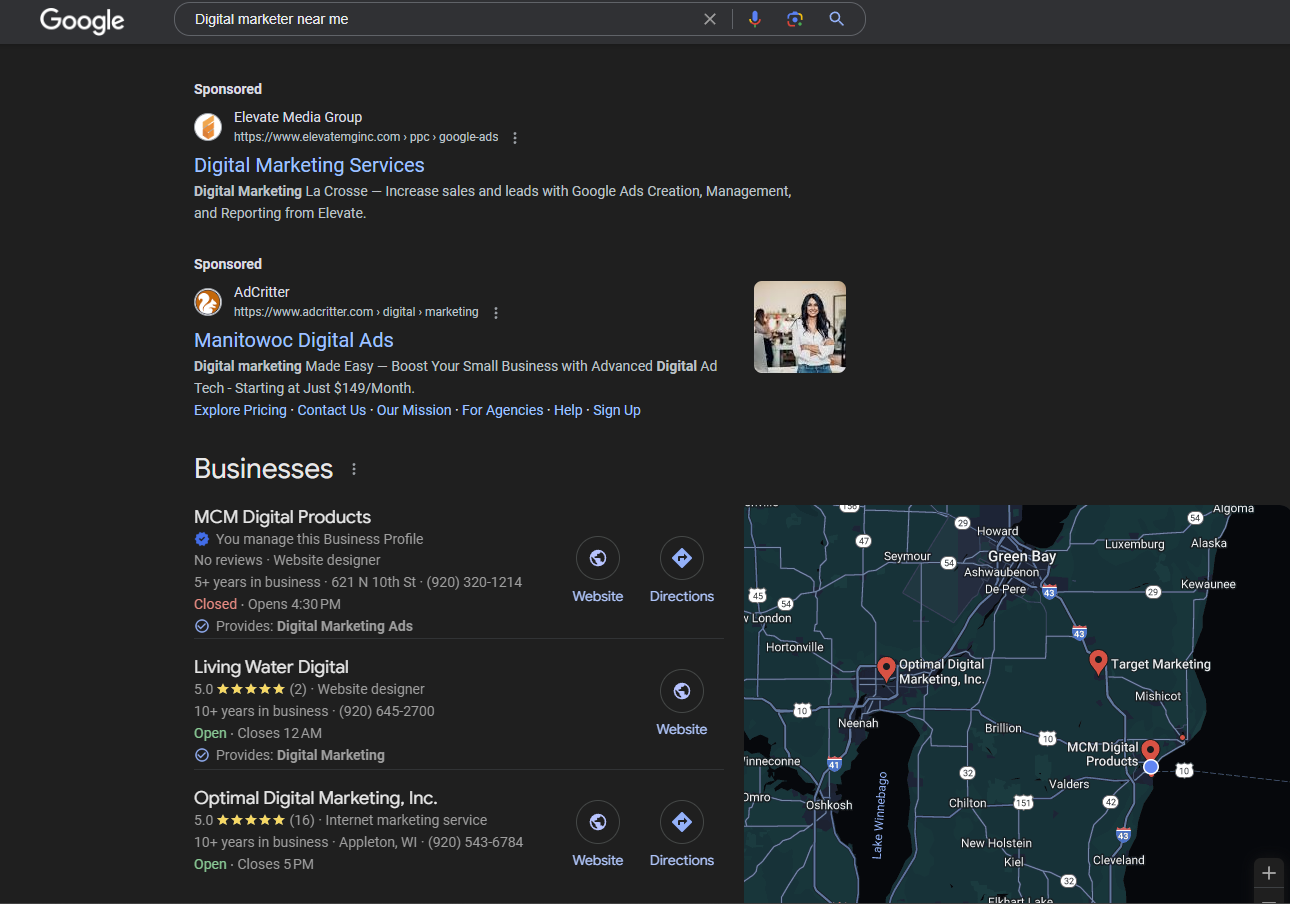Click the Optimal Digital Marketing star rating

click(x=251, y=820)
